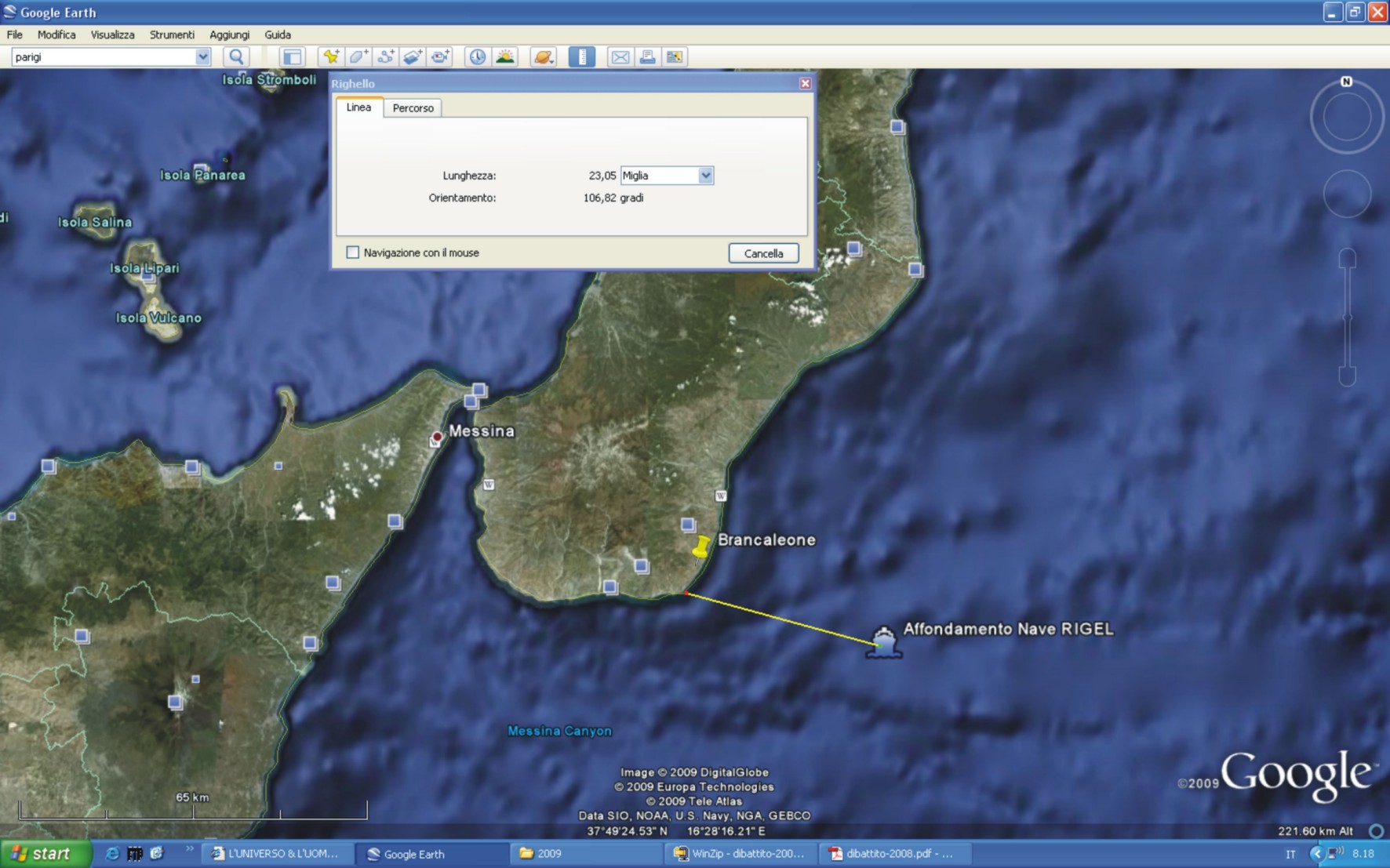Image resolution: width=1390 pixels, height=868 pixels.
Task: Switch to the Percorso tab
Action: tap(413, 108)
